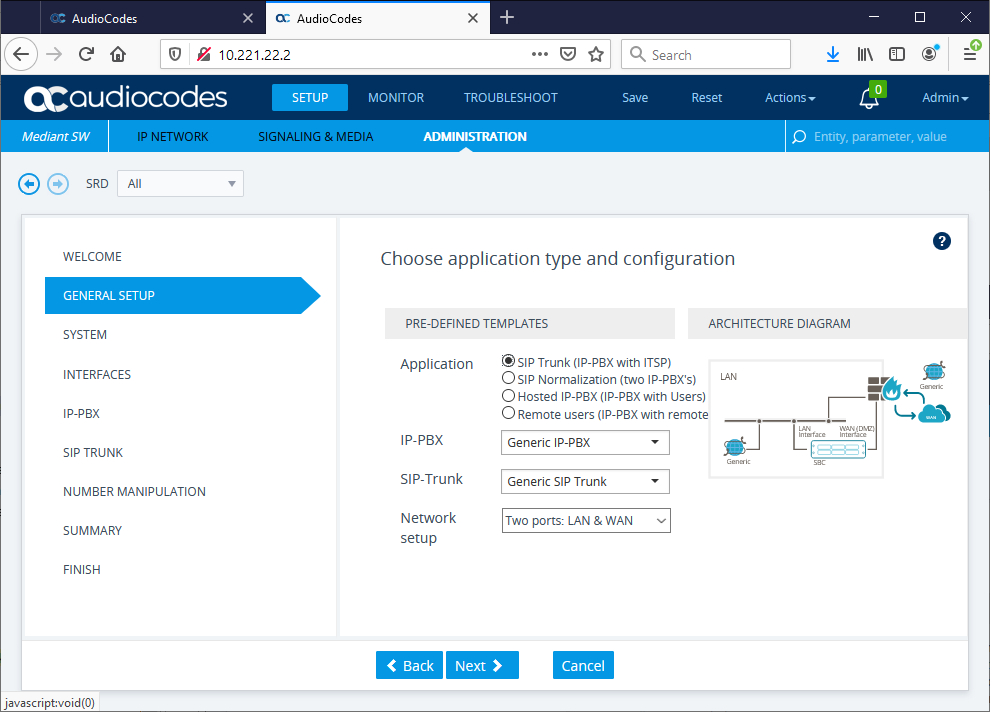Viewport: 990px width, 712px height.
Task: Click Save in the top bar
Action: point(635,98)
